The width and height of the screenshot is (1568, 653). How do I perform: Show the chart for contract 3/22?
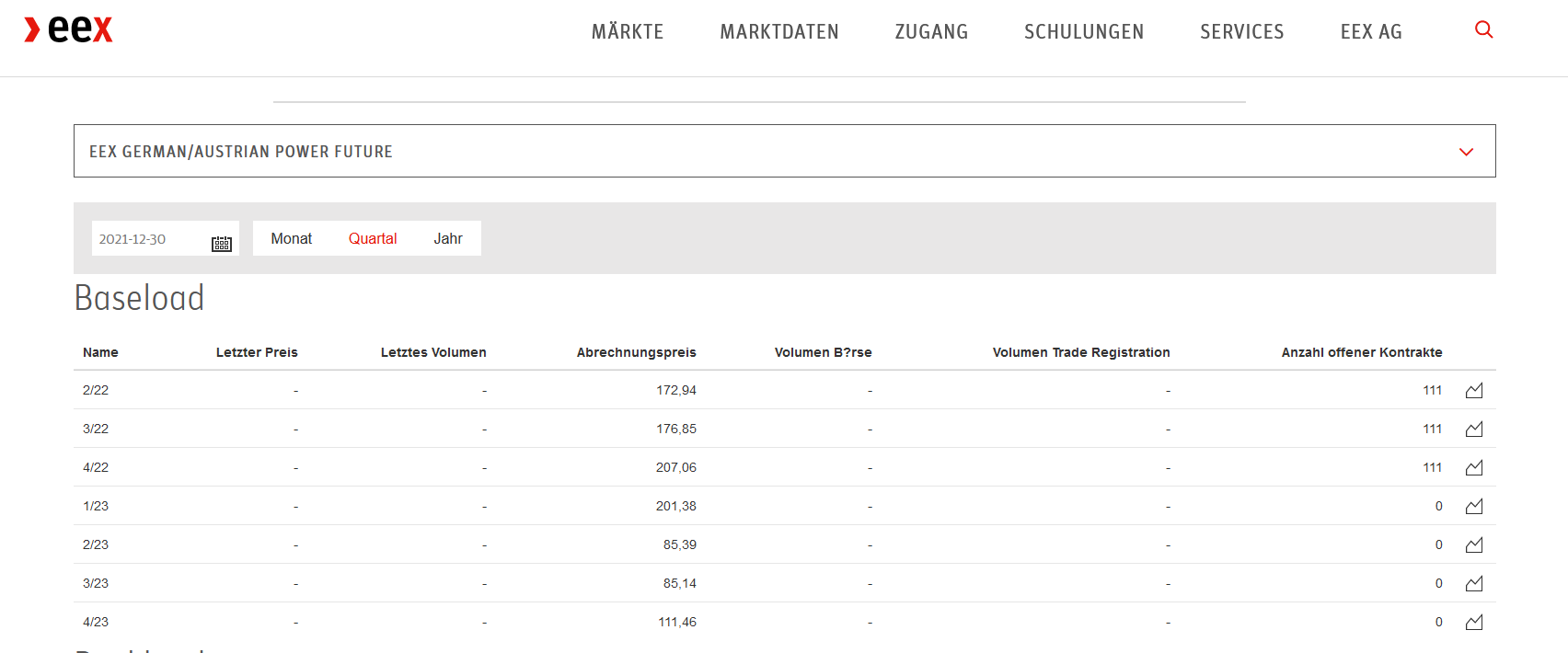1474,429
